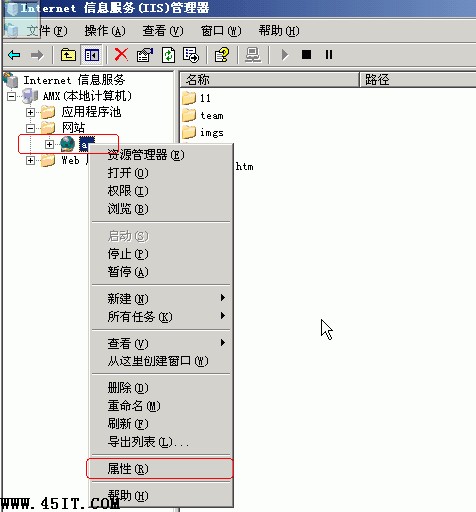Click the Internet 信息服务 root node icon
Image resolution: width=476 pixels, height=512 pixels.
pyautogui.click(x=11, y=80)
